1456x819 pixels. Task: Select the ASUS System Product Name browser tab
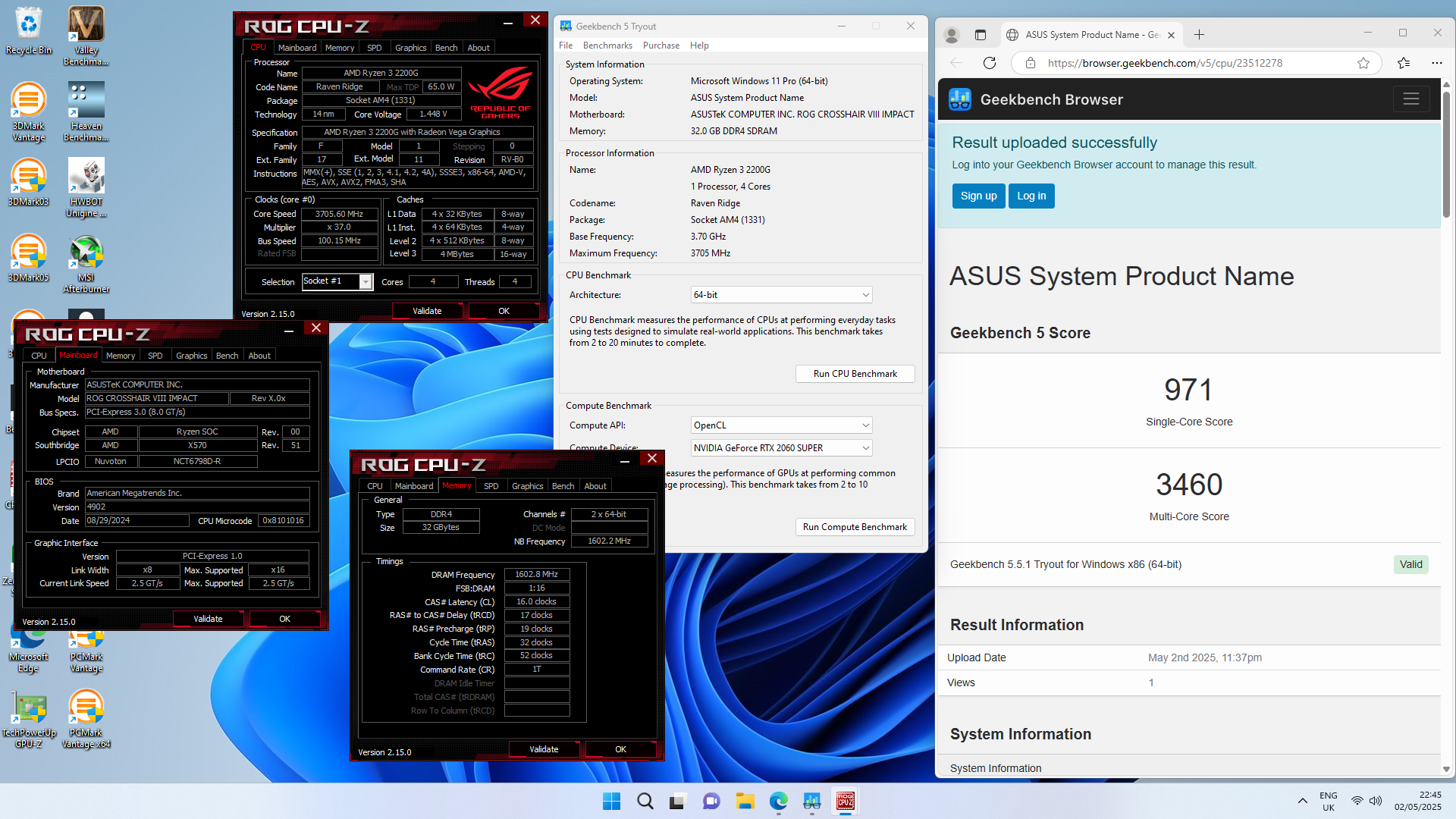pos(1090,35)
